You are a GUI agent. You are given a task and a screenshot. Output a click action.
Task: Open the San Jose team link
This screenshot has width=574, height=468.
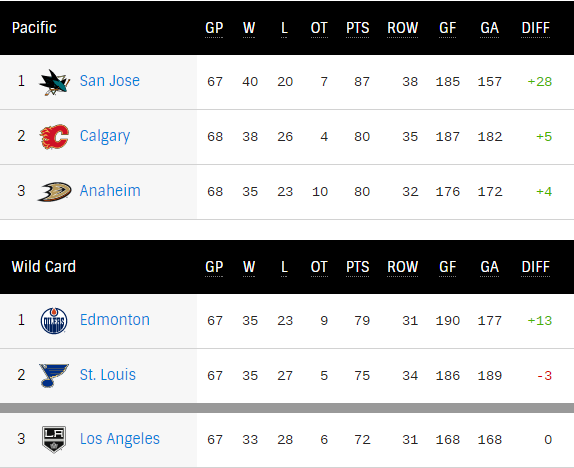[109, 81]
